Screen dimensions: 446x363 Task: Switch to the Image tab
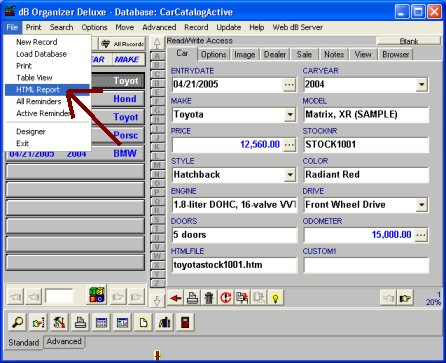245,55
